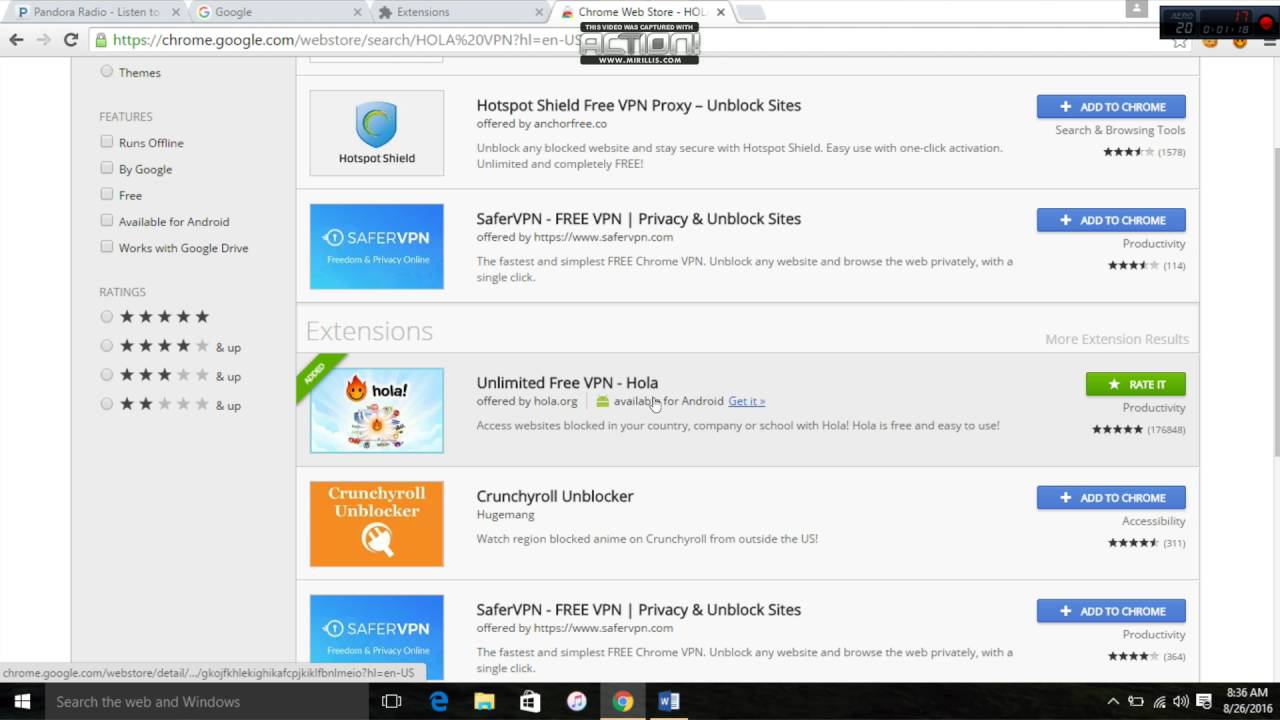Open Unlimited Free VPN - Hola title
The image size is (1280, 720).
(567, 382)
